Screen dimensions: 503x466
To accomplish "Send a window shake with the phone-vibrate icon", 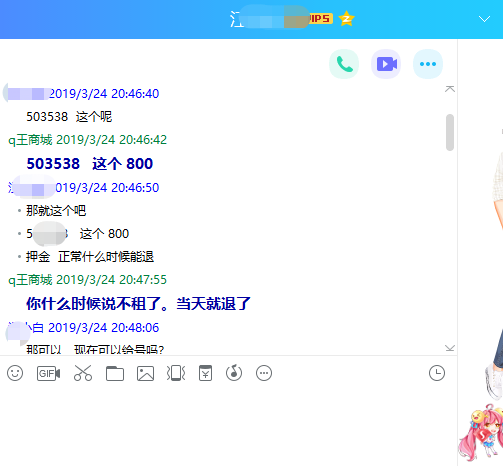I will 176,373.
